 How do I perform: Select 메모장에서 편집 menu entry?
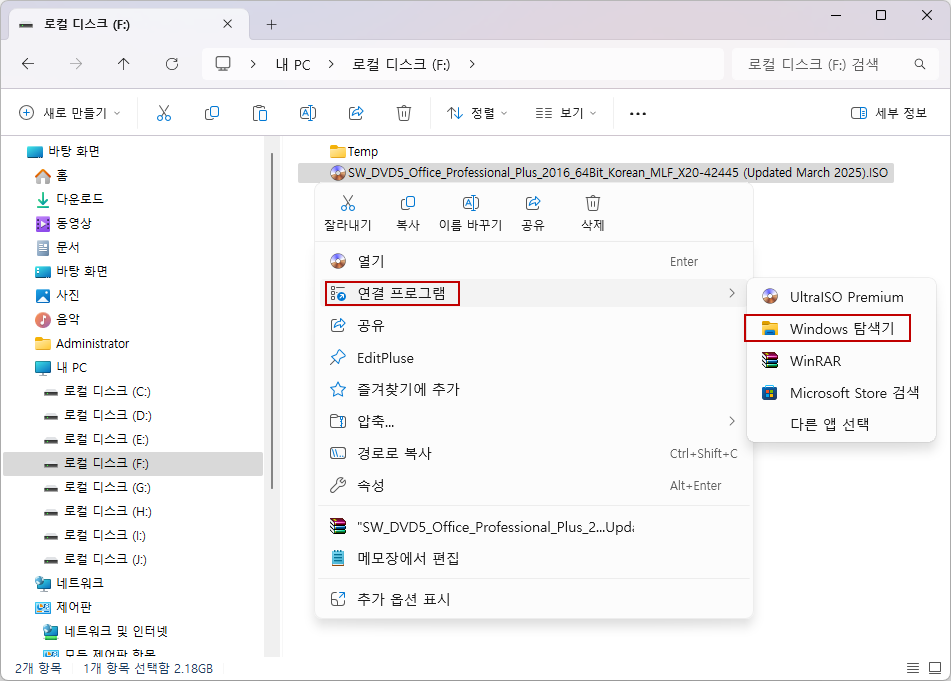[534, 558]
